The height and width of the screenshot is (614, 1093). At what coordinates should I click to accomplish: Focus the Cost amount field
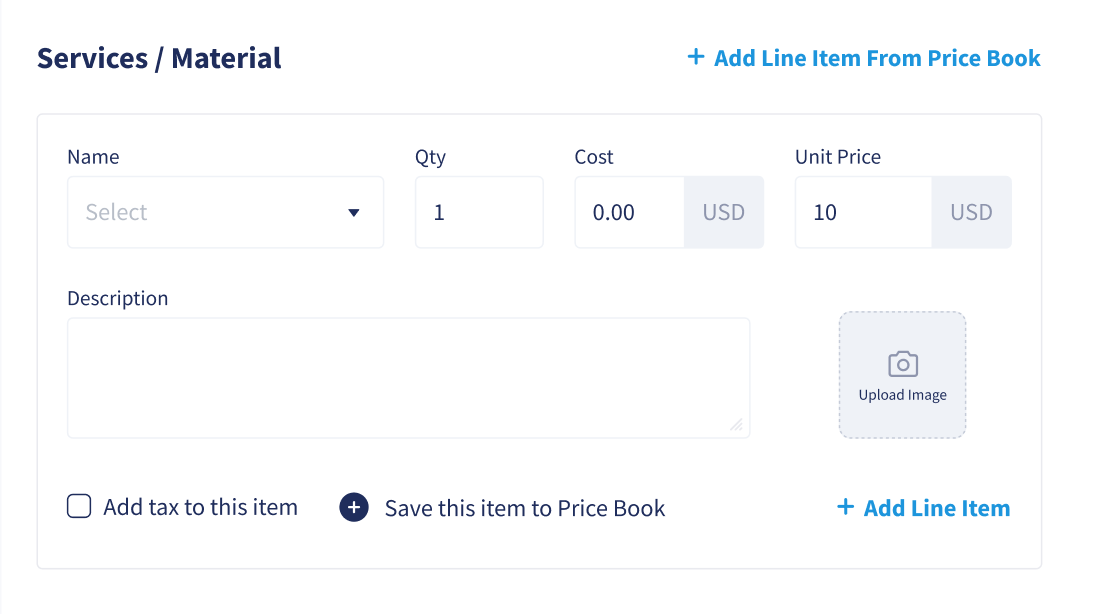629,212
